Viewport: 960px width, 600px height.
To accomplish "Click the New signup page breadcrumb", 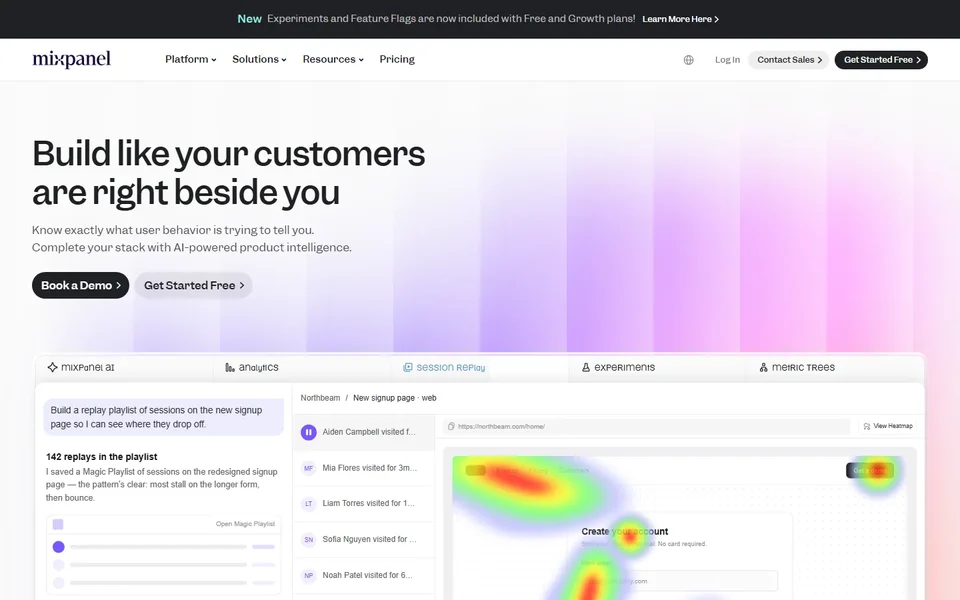I will (x=395, y=398).
